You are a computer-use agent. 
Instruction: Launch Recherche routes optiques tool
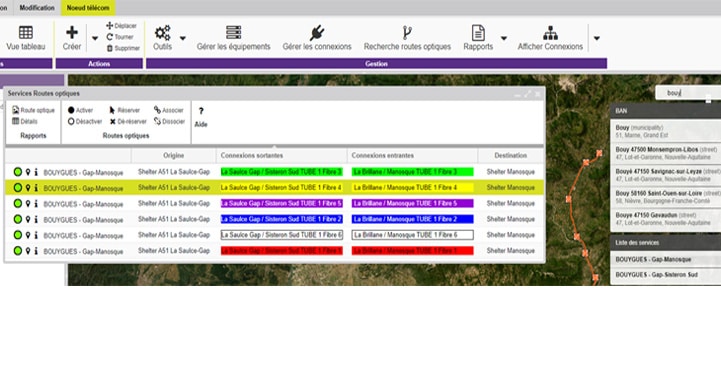[407, 38]
